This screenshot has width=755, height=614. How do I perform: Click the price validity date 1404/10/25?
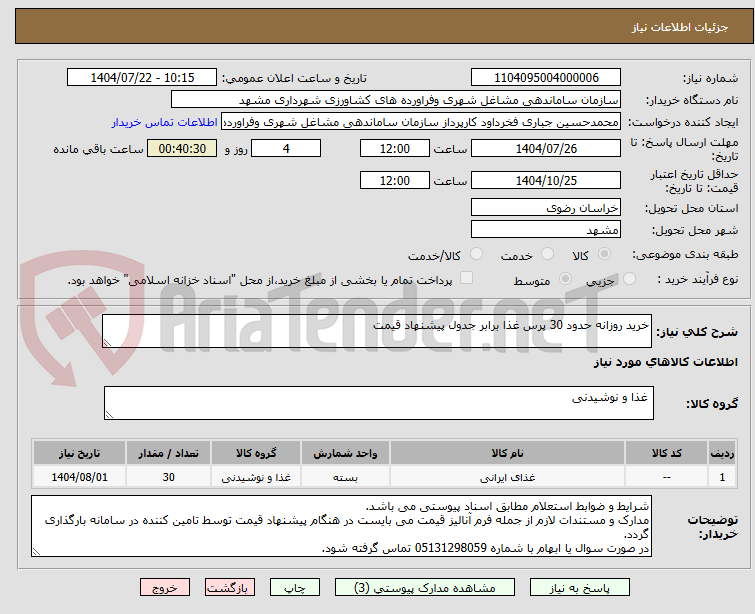tap(546, 181)
